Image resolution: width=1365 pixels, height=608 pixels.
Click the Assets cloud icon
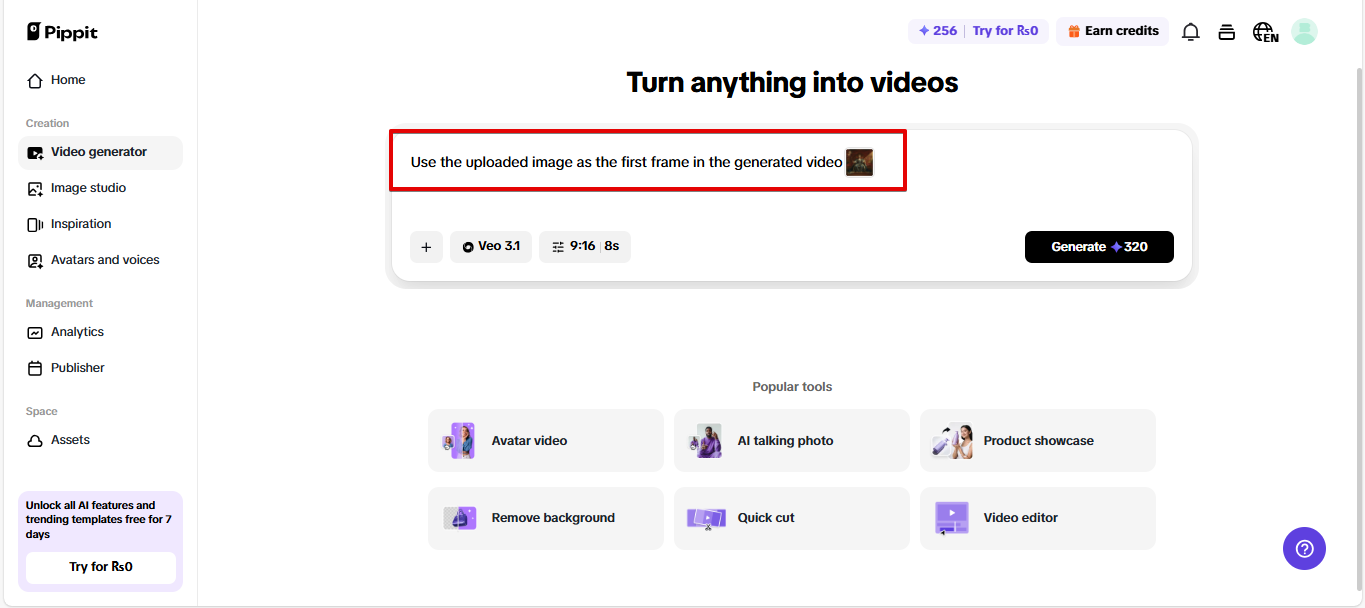[x=35, y=440]
